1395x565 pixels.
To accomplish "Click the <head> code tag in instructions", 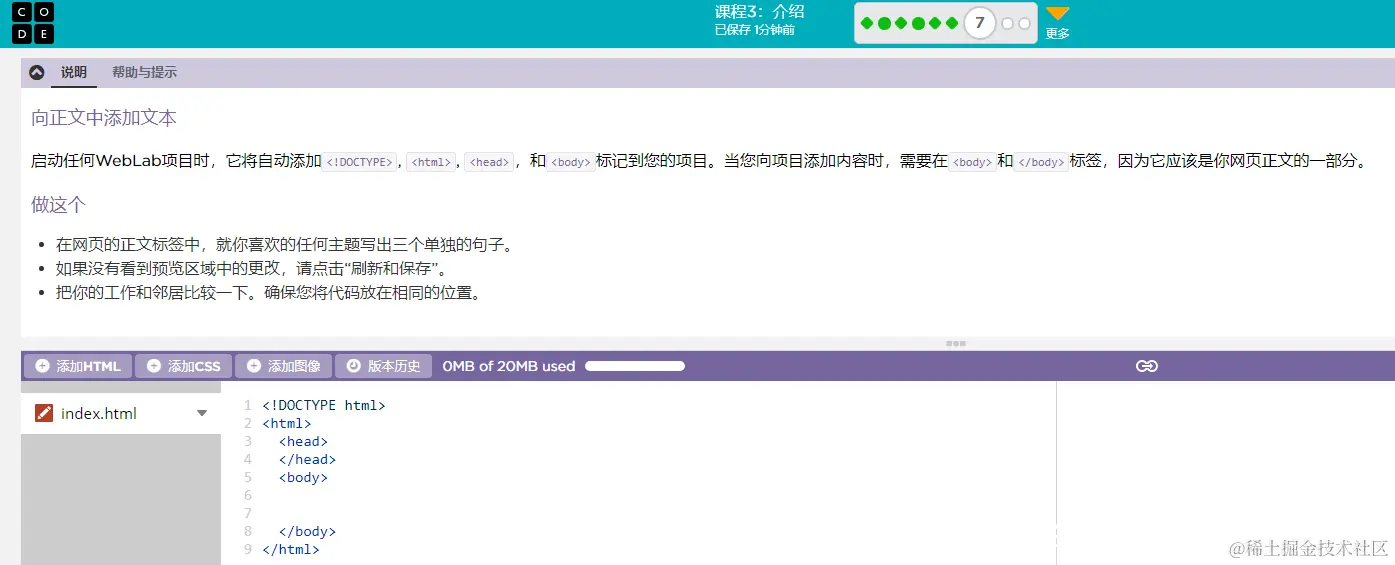I will [x=490, y=162].
